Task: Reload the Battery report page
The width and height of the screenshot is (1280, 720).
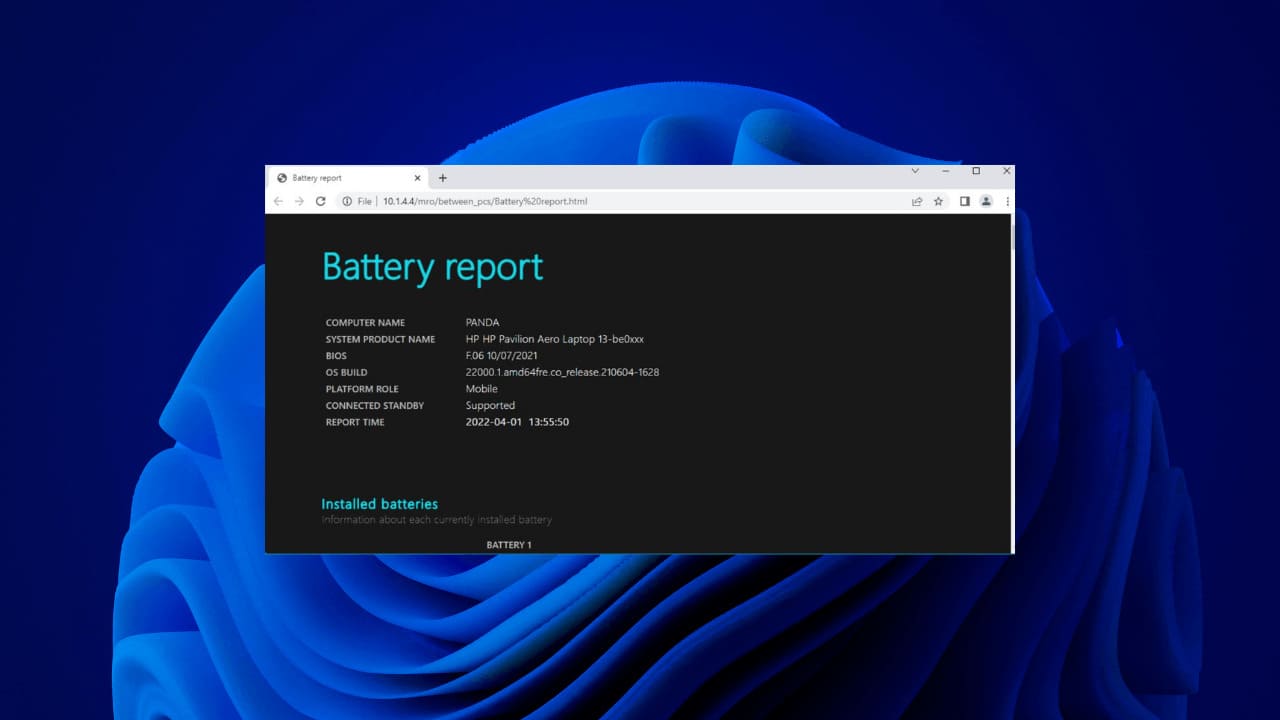Action: 320,201
